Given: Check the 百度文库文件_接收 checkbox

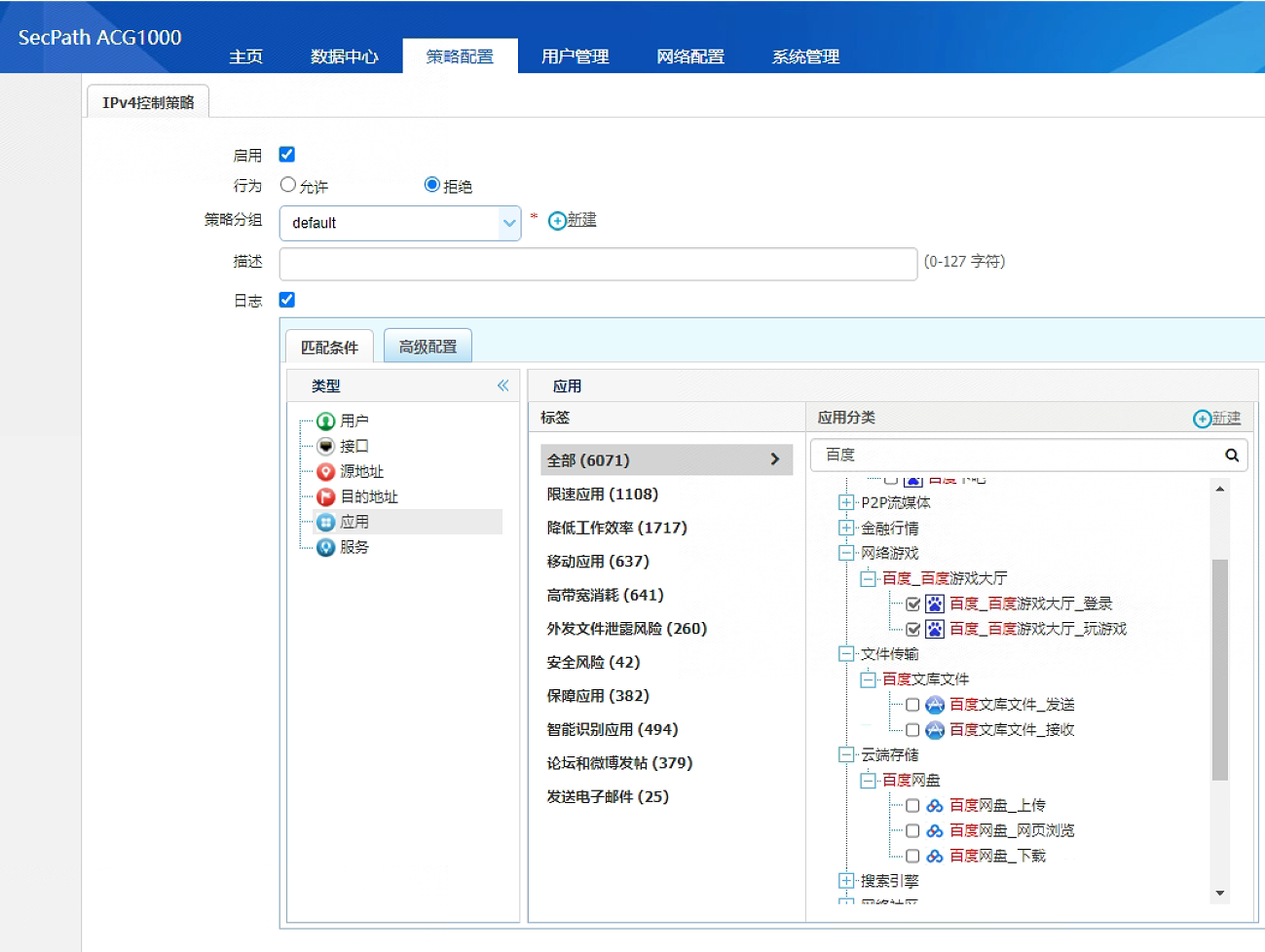Looking at the screenshot, I should click(912, 730).
